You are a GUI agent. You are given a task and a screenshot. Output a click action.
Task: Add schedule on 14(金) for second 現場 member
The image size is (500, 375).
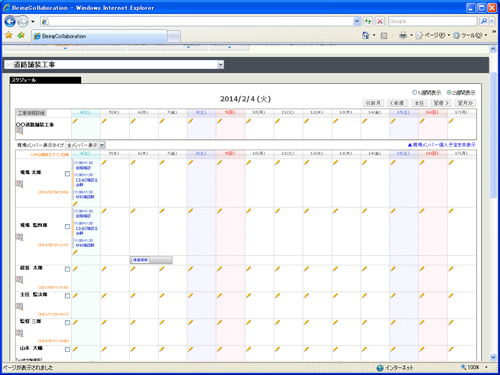pyautogui.click(x=364, y=211)
